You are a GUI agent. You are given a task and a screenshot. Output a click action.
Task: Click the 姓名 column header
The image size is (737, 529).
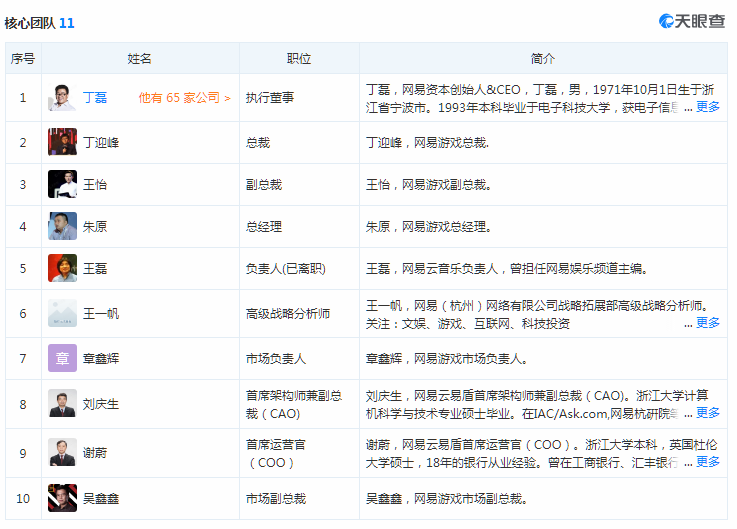pos(140,59)
